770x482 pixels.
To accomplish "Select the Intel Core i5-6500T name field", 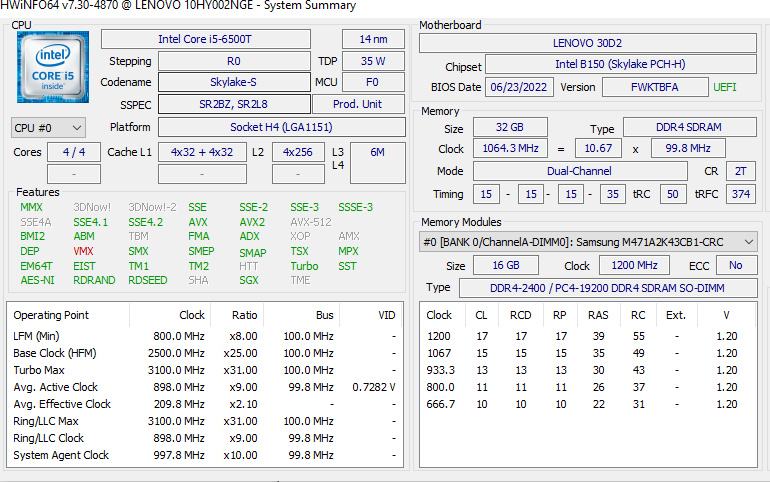I will click(x=234, y=39).
